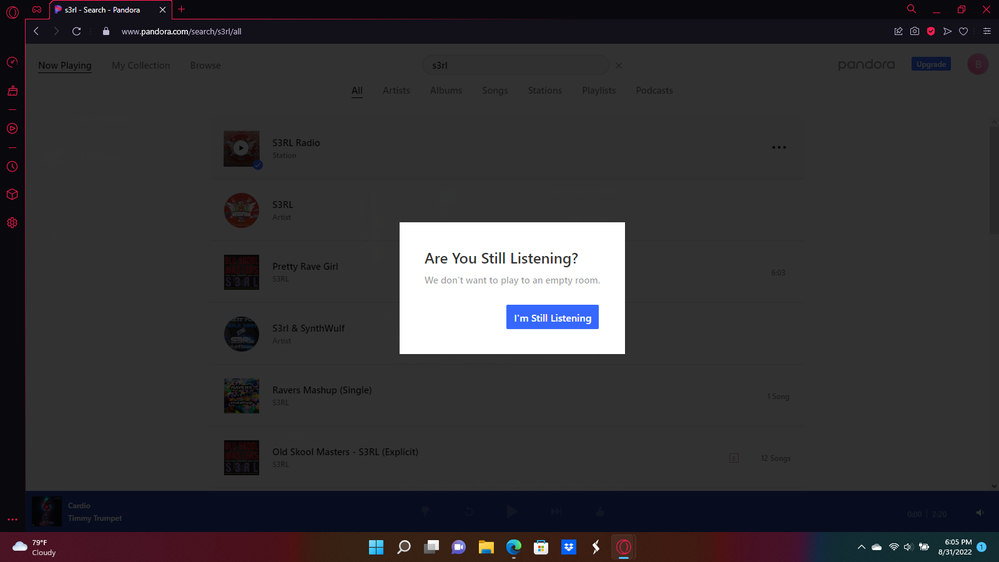
Task: Take a snapshot with the camera icon
Action: tap(914, 31)
